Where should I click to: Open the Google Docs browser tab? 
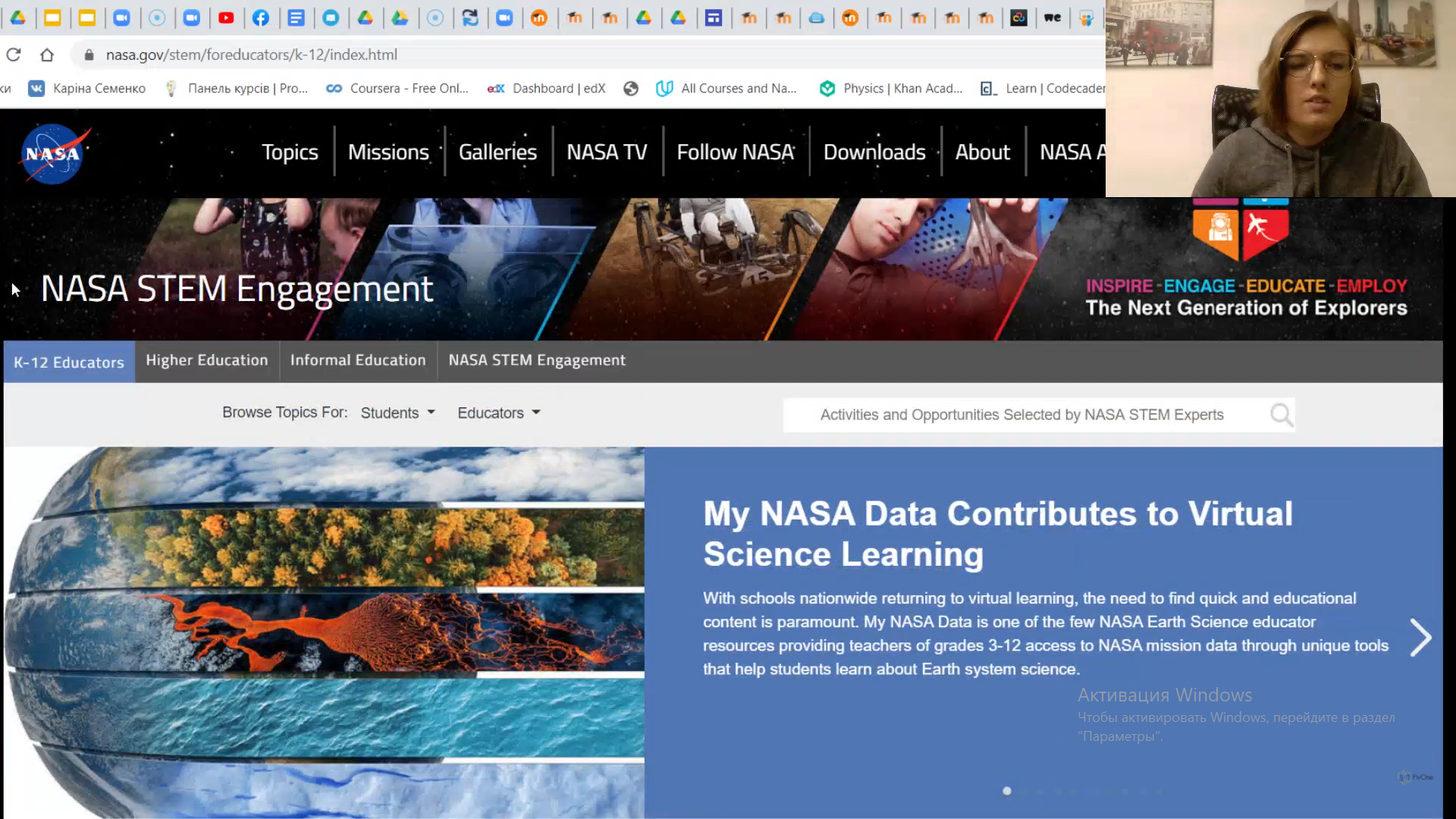click(x=296, y=17)
